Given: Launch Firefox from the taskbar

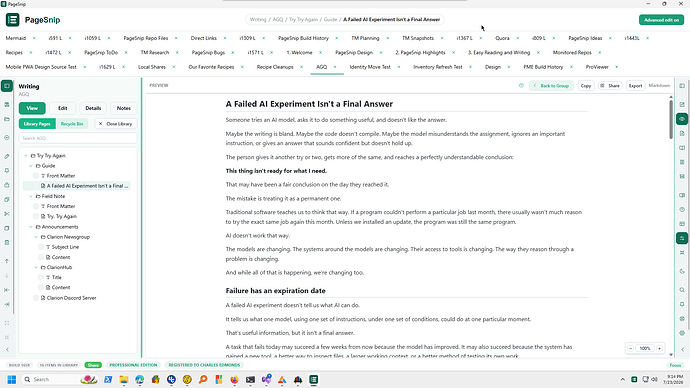Looking at the screenshot, I should (x=234, y=379).
